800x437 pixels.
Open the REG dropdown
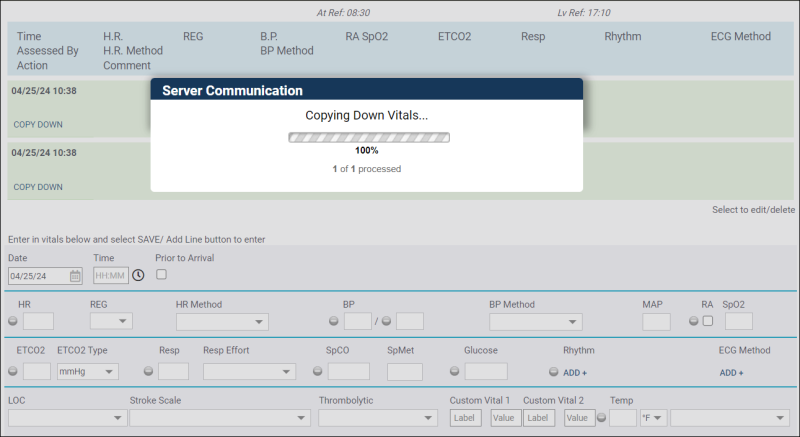(111, 321)
